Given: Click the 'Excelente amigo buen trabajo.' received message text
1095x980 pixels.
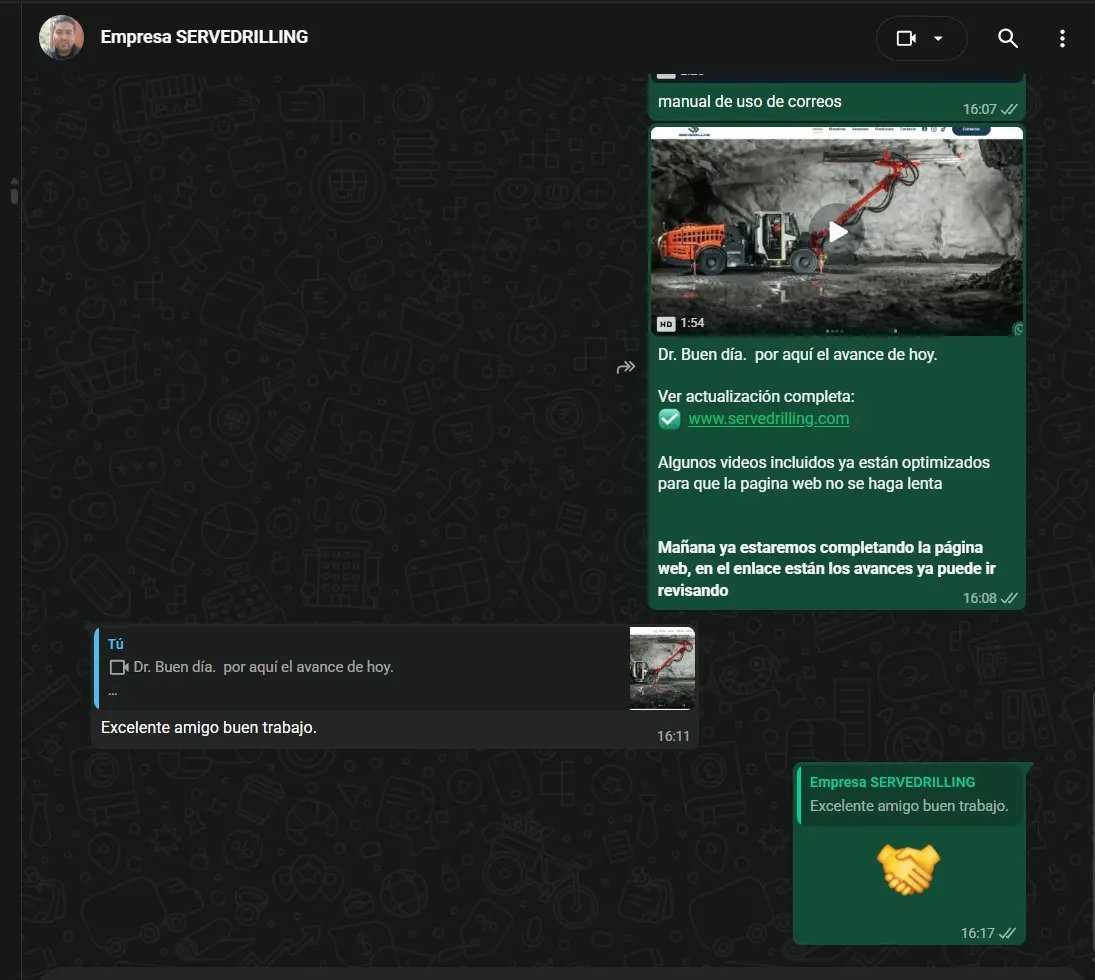Looking at the screenshot, I should (x=209, y=727).
